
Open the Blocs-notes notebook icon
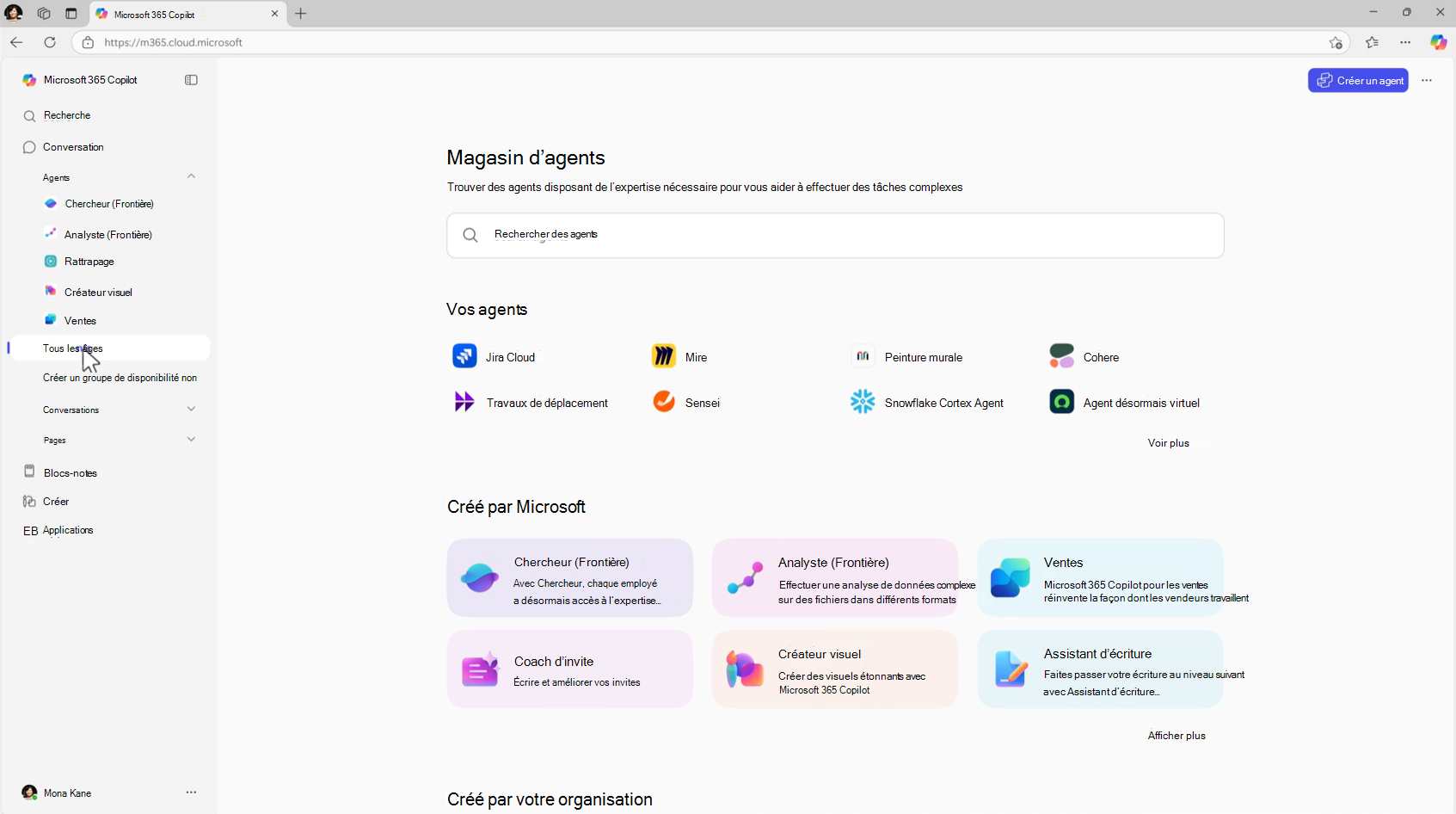tap(29, 472)
